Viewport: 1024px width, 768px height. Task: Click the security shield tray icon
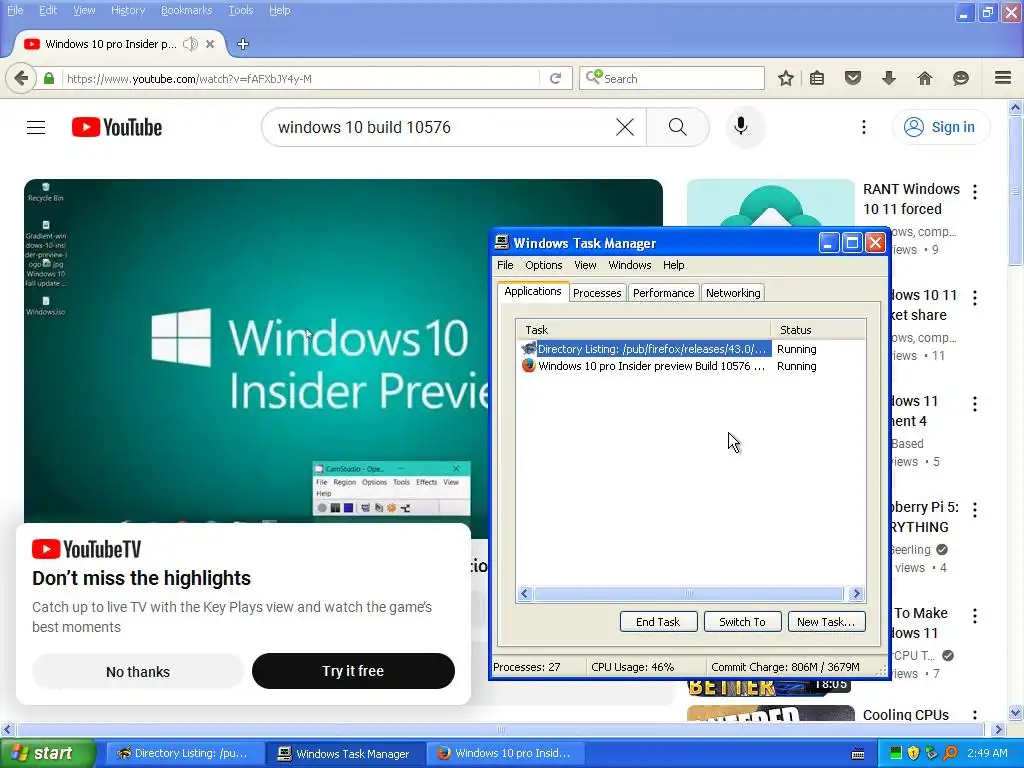913,753
